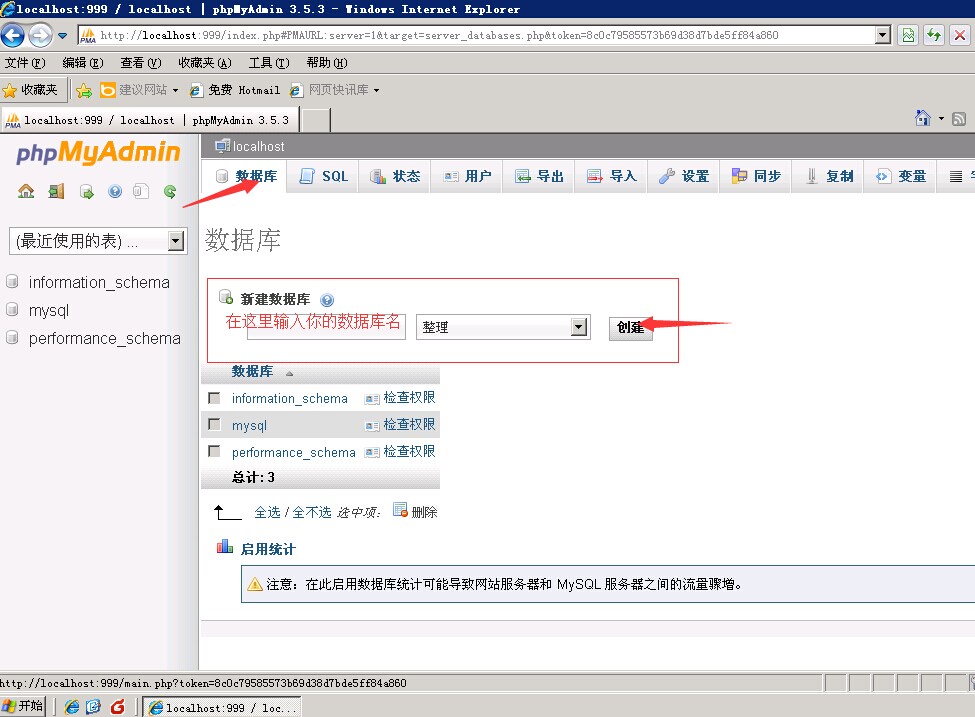
Task: Click the 启用统计 link
Action: [x=268, y=549]
